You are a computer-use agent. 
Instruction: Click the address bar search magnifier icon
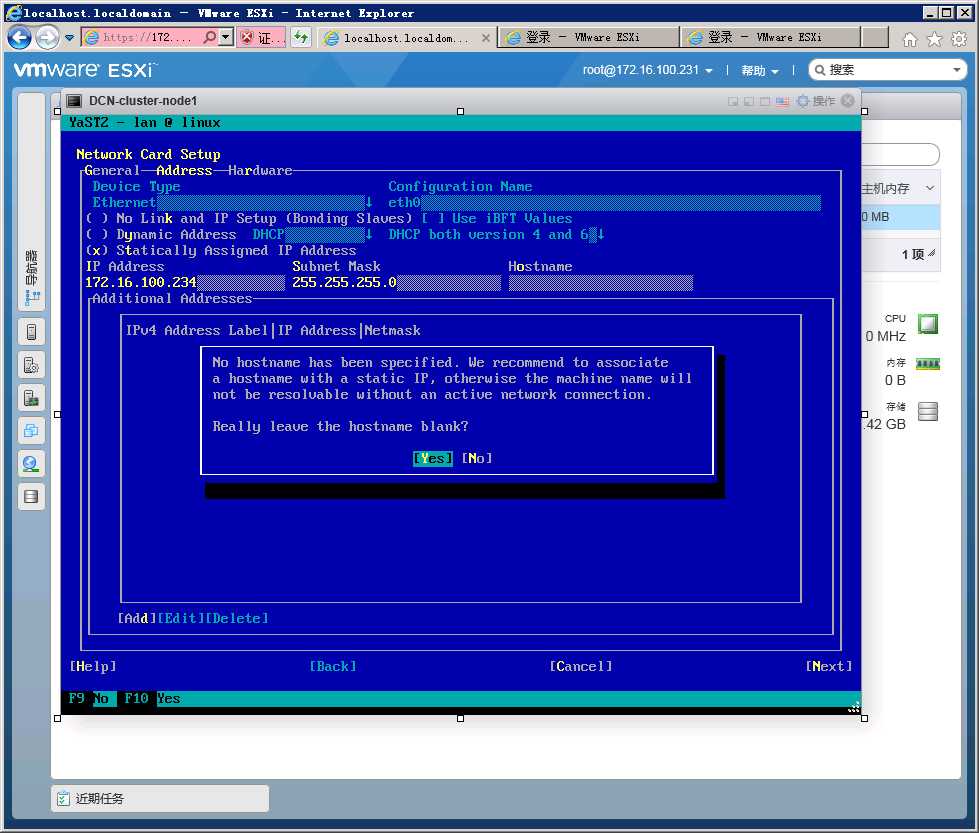[x=210, y=37]
